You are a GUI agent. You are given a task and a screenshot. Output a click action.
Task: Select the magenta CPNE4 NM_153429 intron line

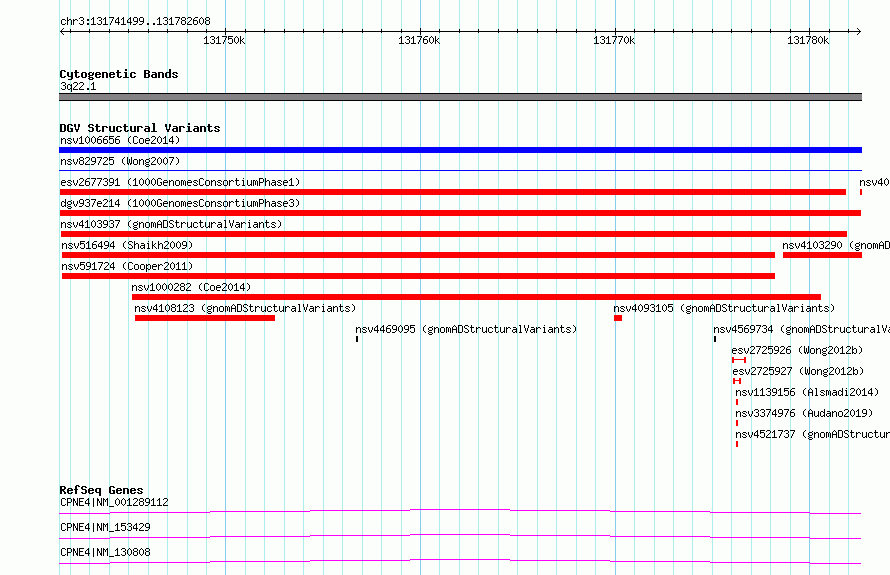pyautogui.click(x=460, y=536)
